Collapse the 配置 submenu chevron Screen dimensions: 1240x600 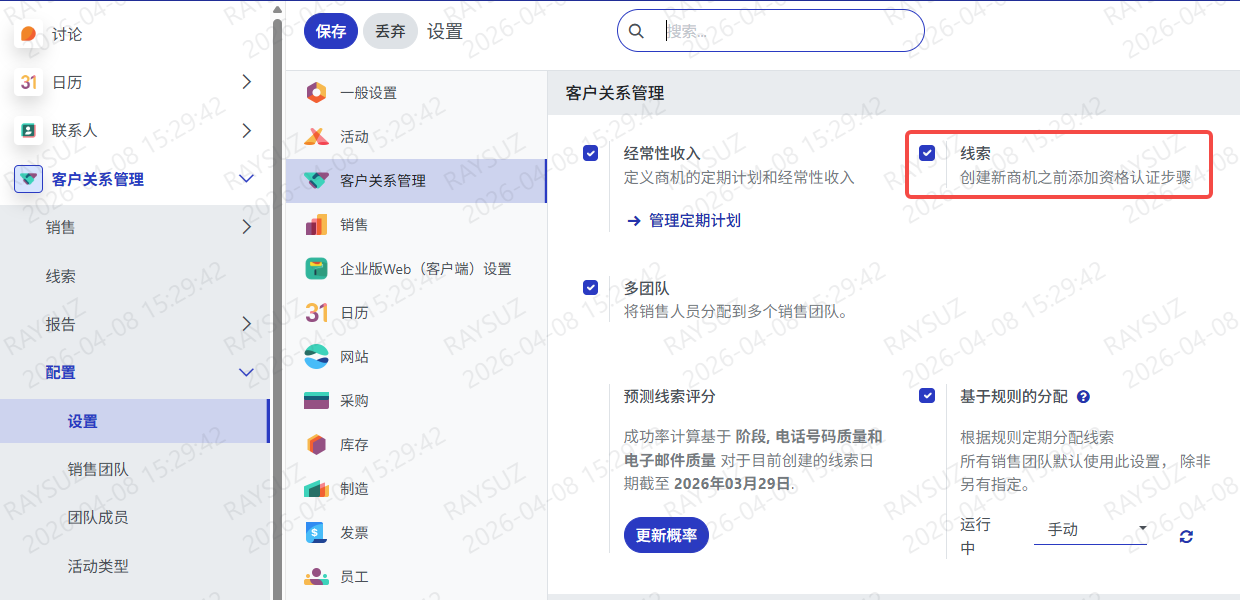click(x=247, y=372)
